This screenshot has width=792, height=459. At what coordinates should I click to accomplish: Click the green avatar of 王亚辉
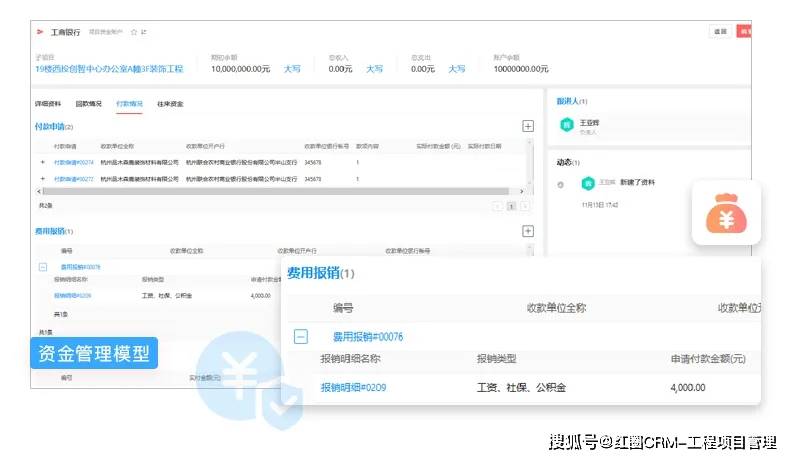pos(567,125)
